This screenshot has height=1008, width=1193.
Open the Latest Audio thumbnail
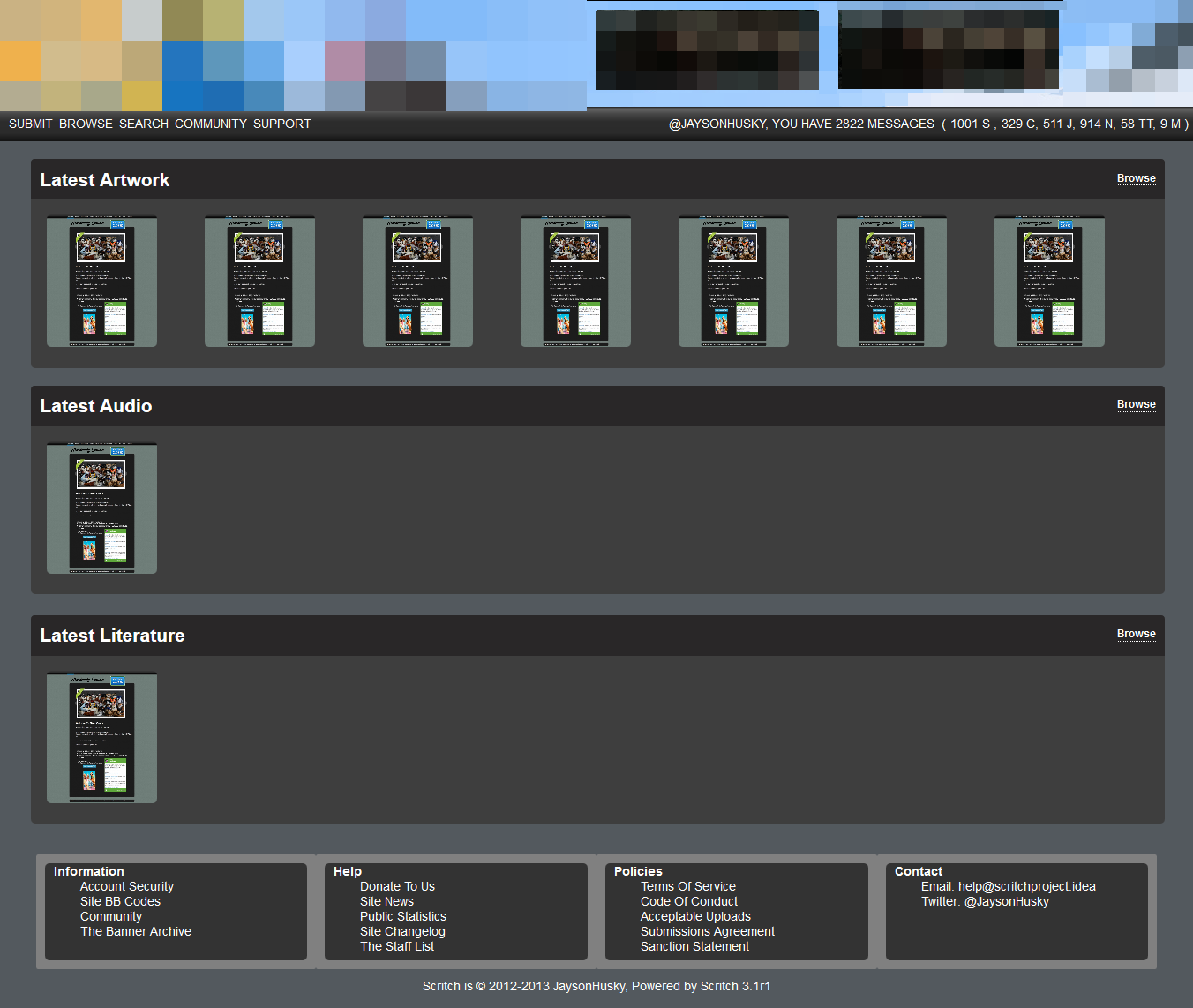(101, 508)
